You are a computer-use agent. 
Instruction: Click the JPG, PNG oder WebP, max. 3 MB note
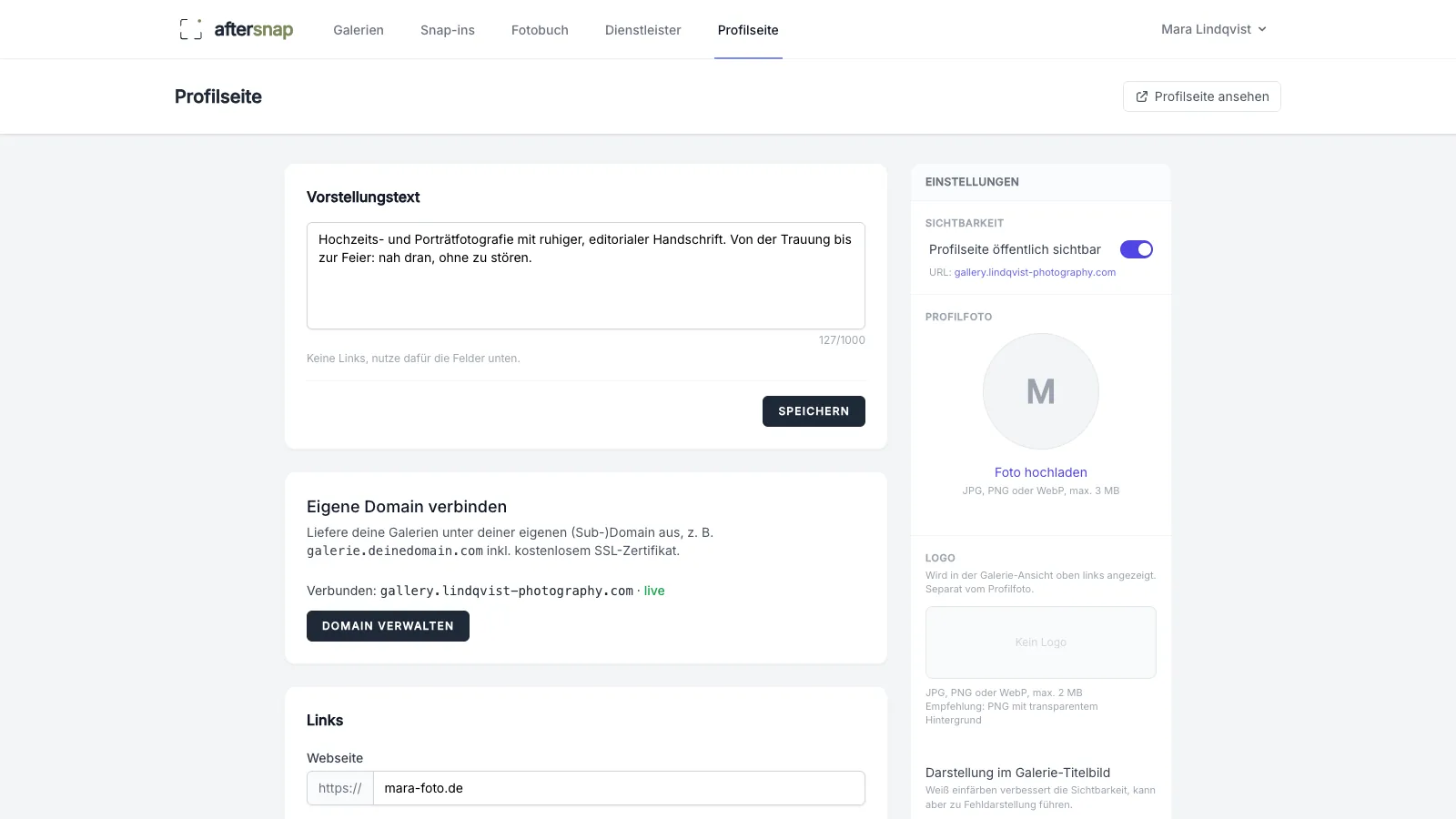[1041, 490]
